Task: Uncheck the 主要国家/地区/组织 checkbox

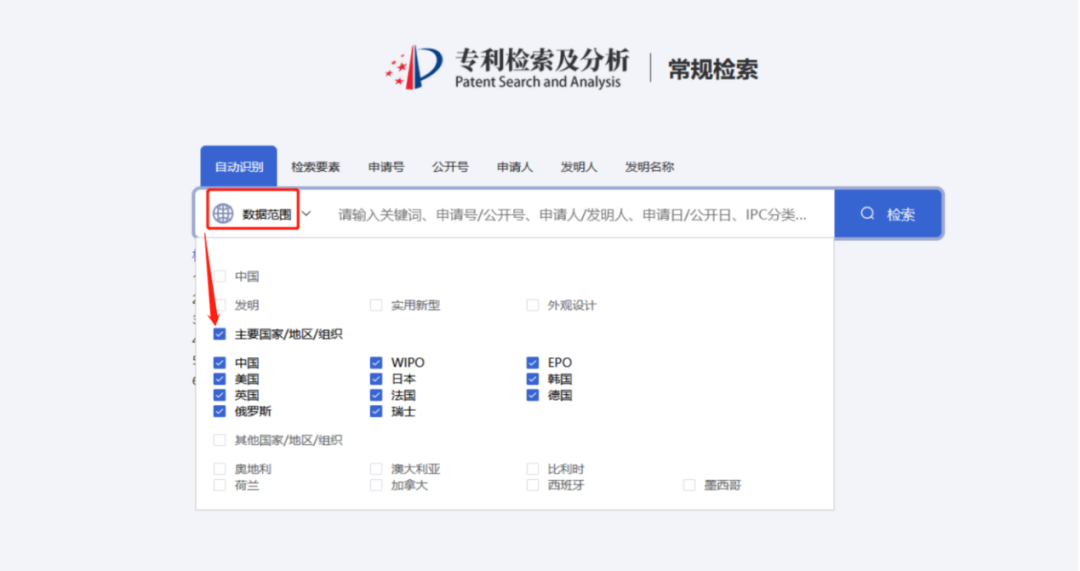Action: pos(220,334)
